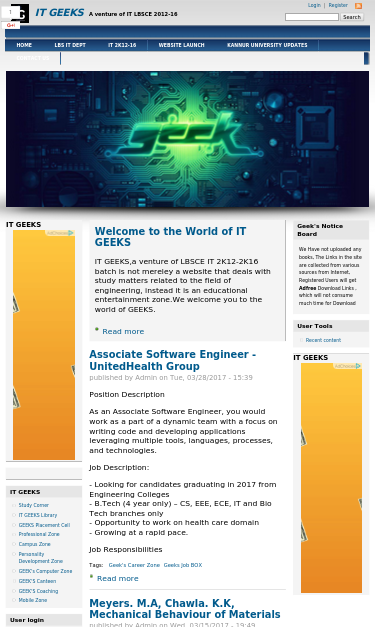Open the CONTACT US menu item
Image resolution: width=375 pixels, height=627 pixels.
[33, 58]
